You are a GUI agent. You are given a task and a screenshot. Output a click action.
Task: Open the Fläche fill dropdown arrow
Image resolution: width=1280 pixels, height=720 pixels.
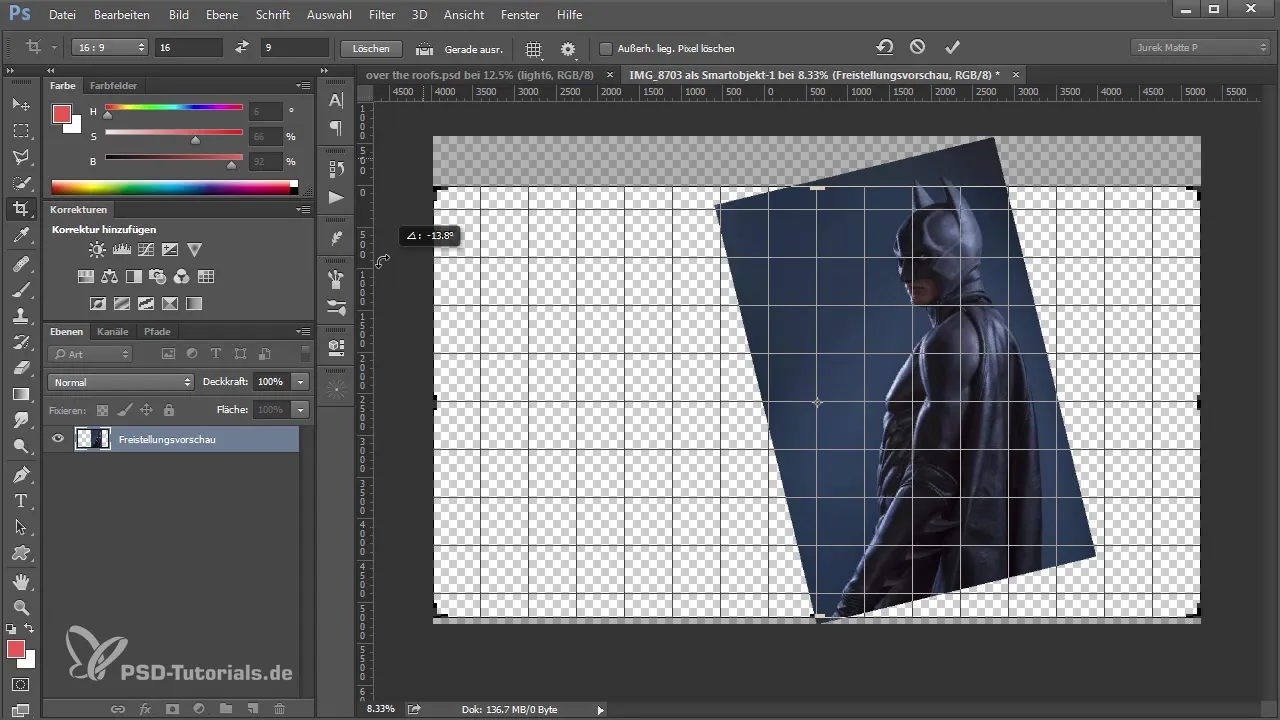point(300,410)
